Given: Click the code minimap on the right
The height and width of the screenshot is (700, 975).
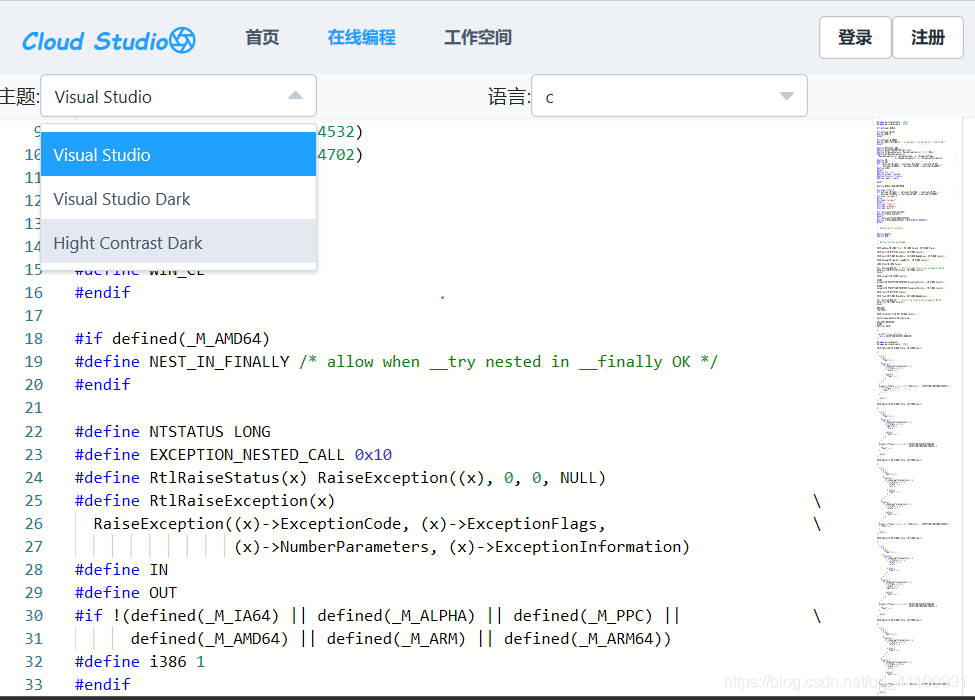Looking at the screenshot, I should click(919, 404).
